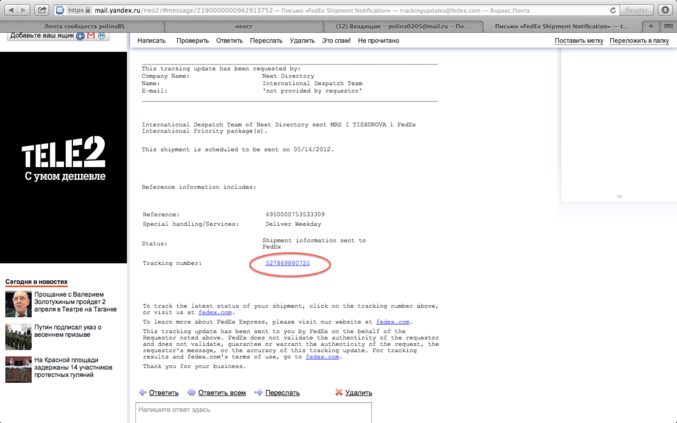Click Gmail icon in add mailbox
The image size is (677, 423).
click(91, 35)
